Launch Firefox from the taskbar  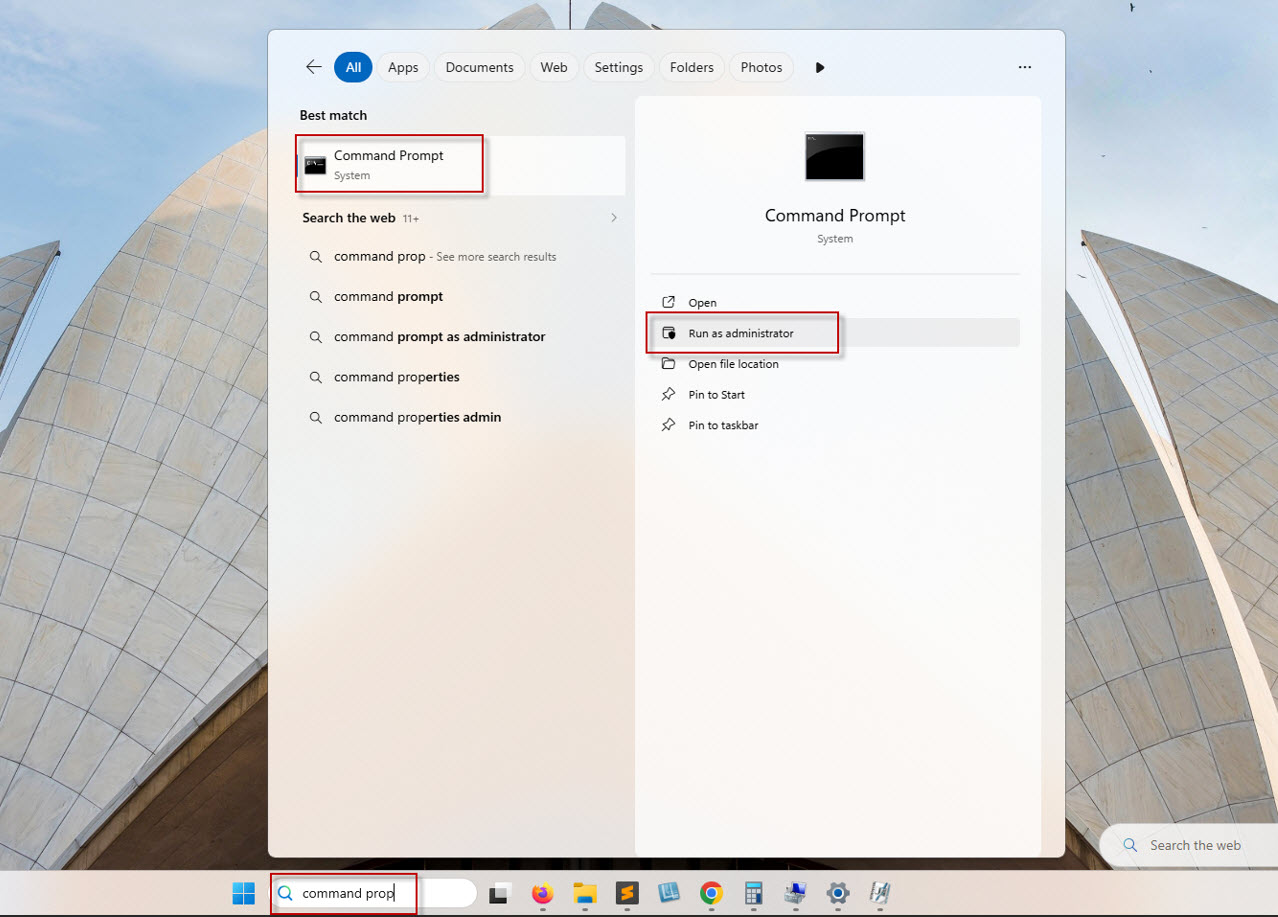coord(542,893)
